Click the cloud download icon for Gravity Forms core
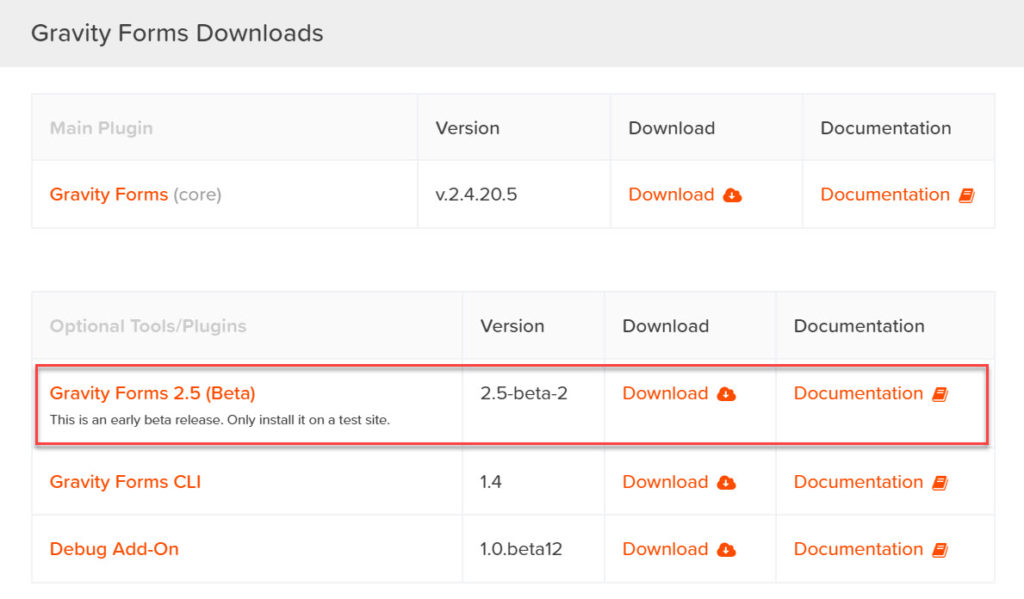 pyautogui.click(x=731, y=195)
